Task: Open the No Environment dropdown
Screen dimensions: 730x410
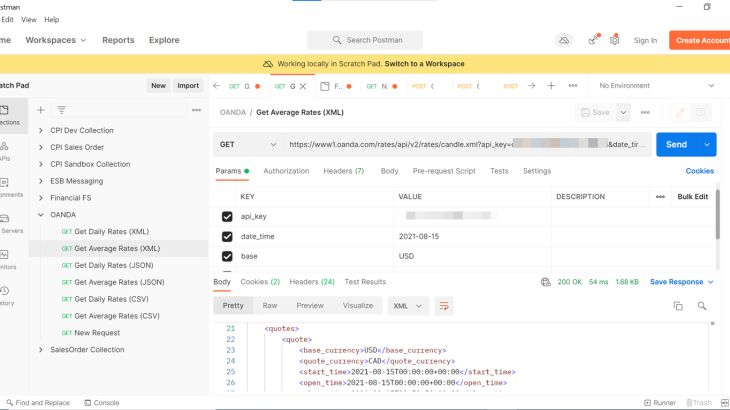Action: click(656, 86)
